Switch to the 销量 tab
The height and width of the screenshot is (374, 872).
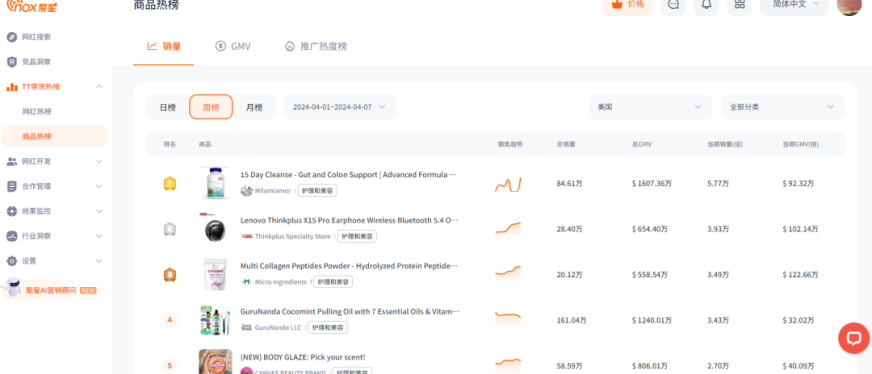[164, 47]
